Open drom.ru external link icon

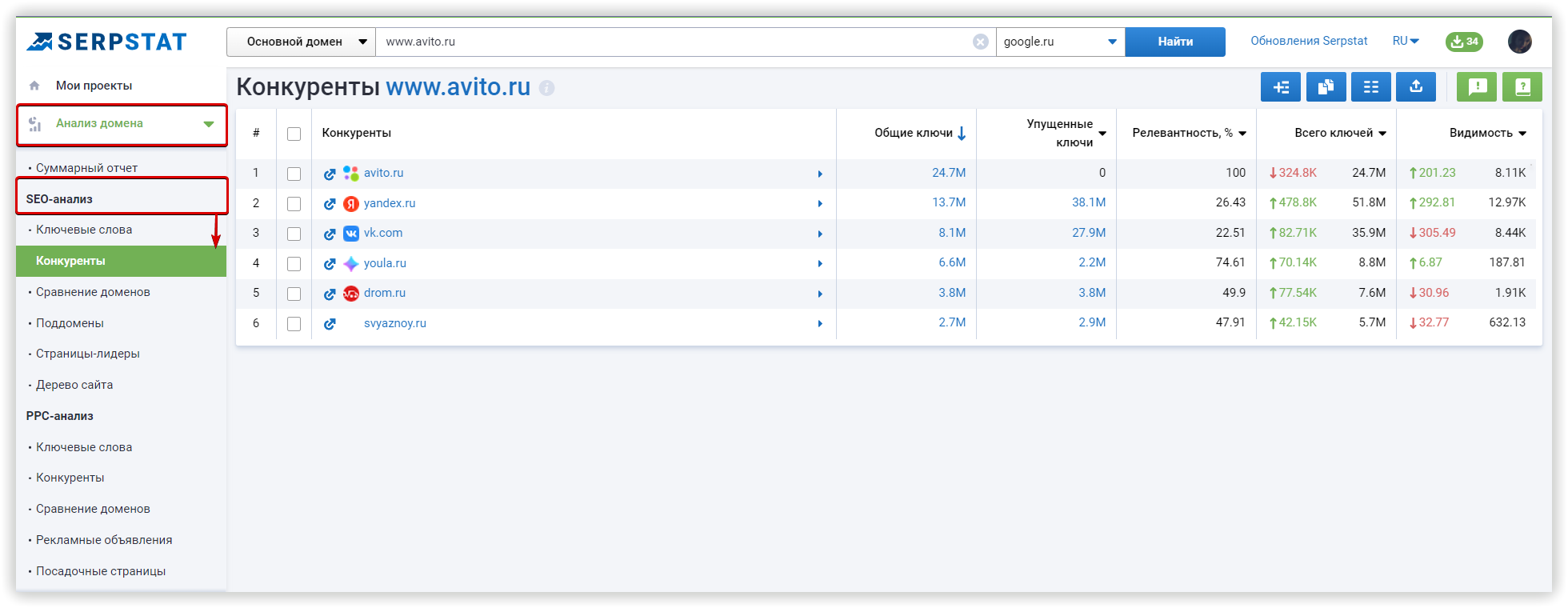(x=330, y=294)
